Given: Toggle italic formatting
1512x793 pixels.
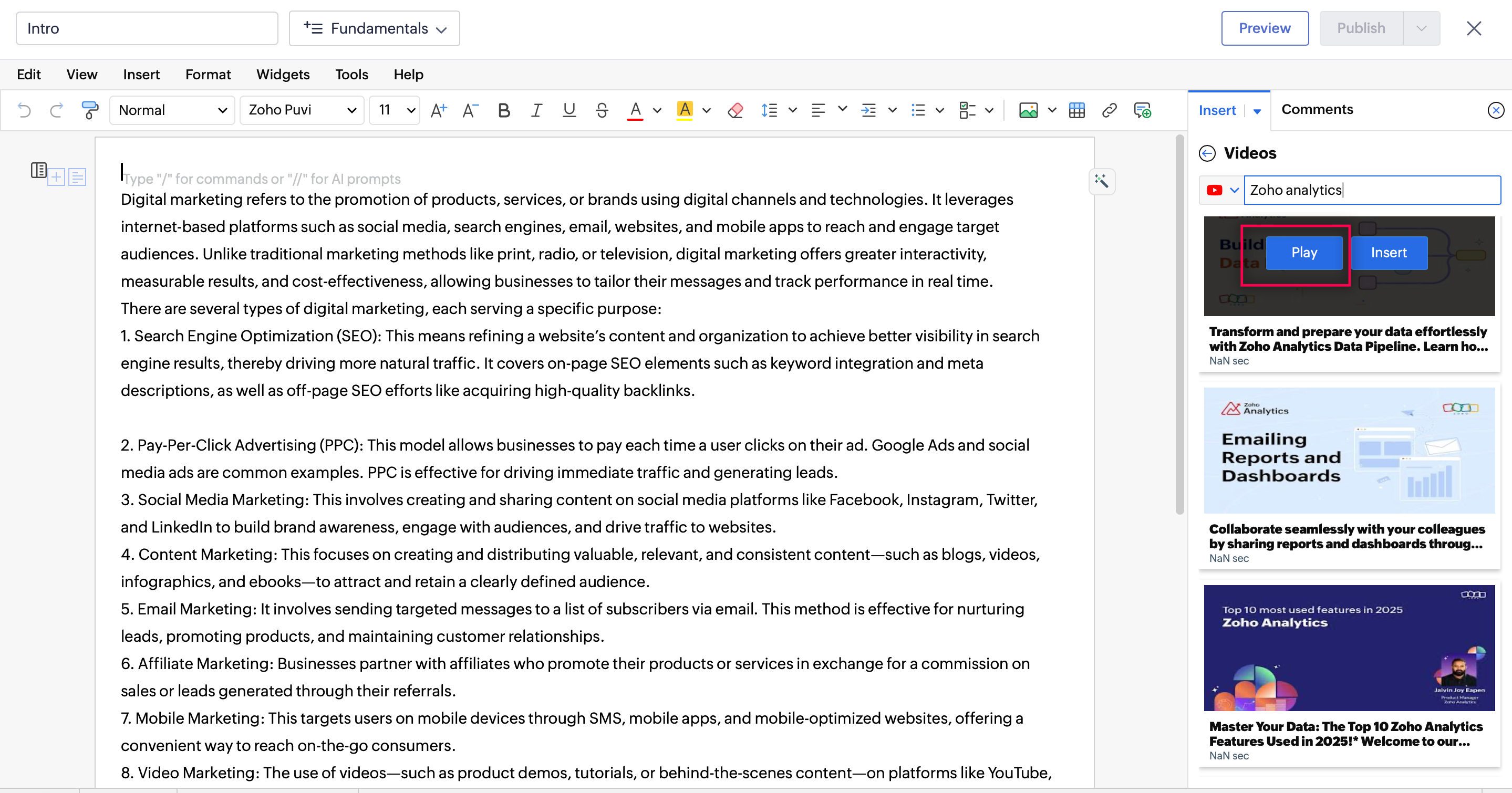Looking at the screenshot, I should (535, 110).
